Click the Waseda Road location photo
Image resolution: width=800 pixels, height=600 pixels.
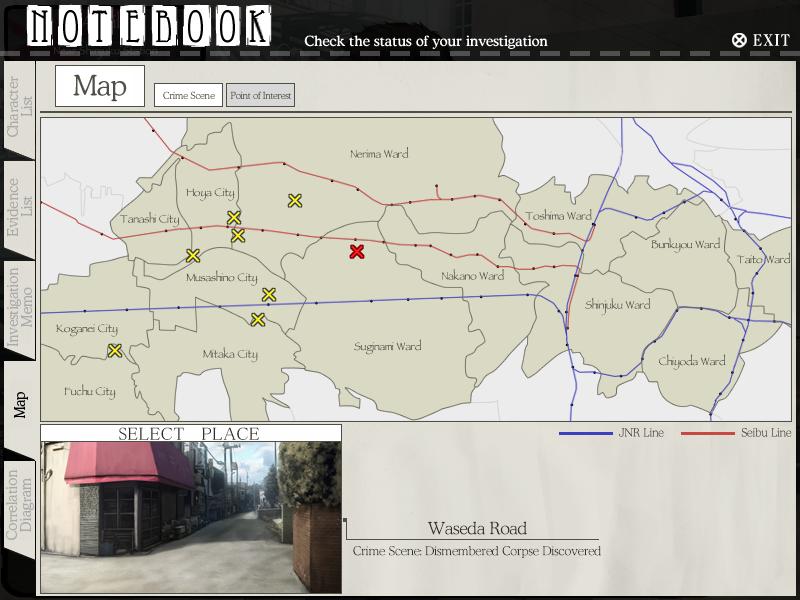pos(191,517)
